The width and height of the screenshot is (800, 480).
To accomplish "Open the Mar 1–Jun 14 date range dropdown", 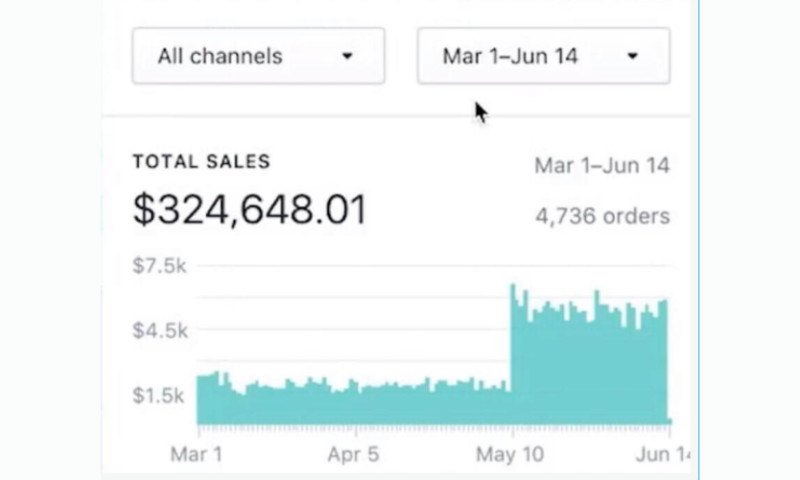I will (x=542, y=56).
